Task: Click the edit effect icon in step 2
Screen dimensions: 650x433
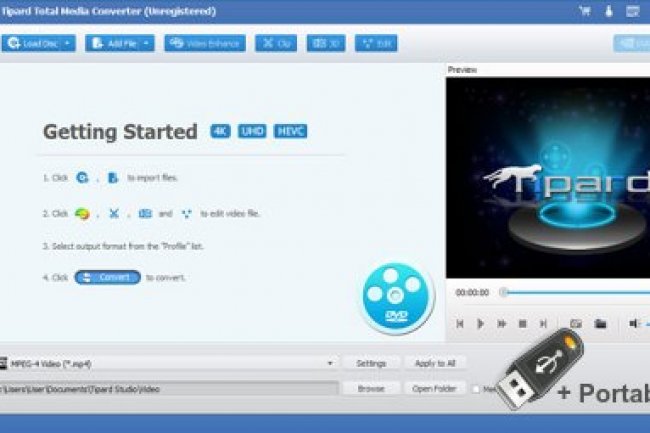Action: [187, 214]
